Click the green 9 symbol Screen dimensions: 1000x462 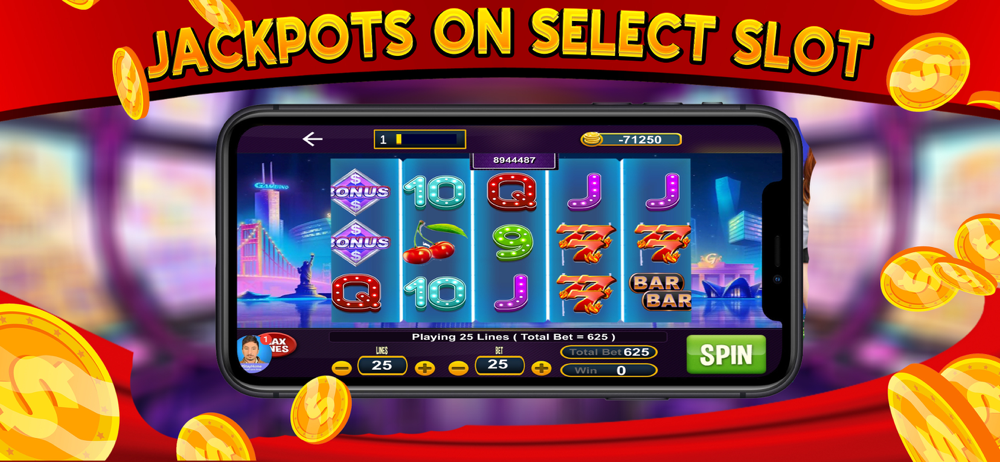(x=512, y=242)
